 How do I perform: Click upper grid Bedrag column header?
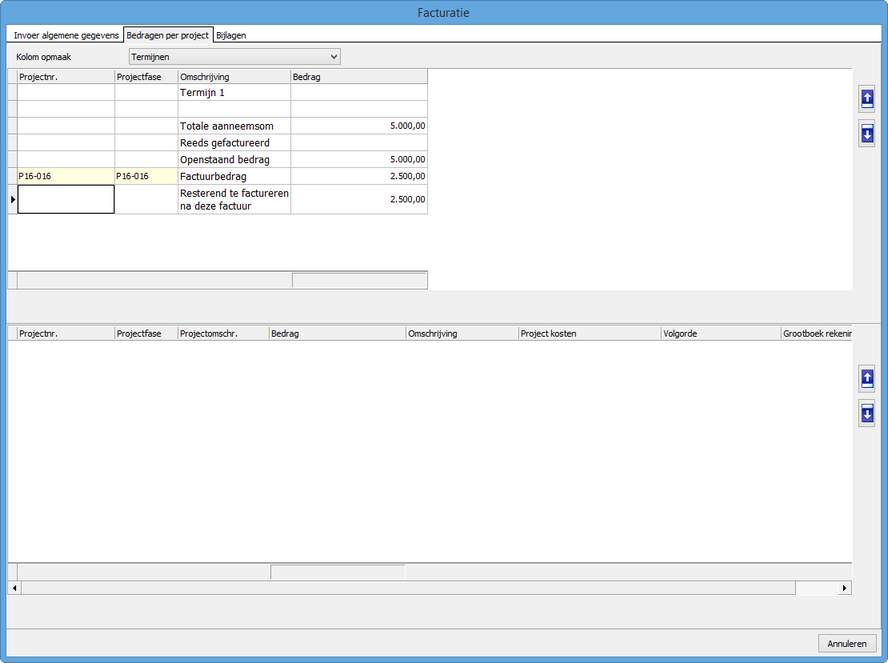coord(359,76)
